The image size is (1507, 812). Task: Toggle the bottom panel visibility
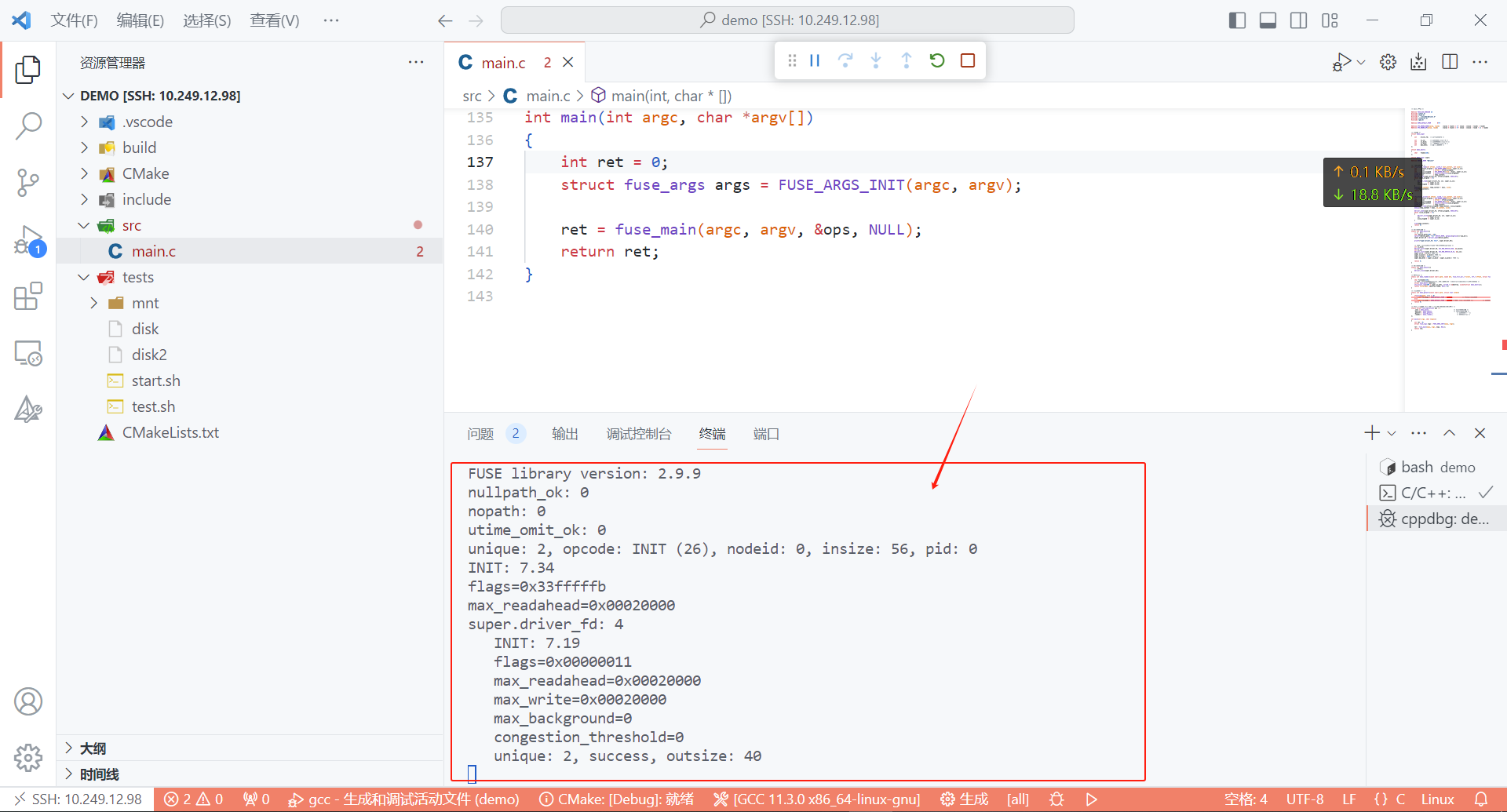(x=1268, y=20)
